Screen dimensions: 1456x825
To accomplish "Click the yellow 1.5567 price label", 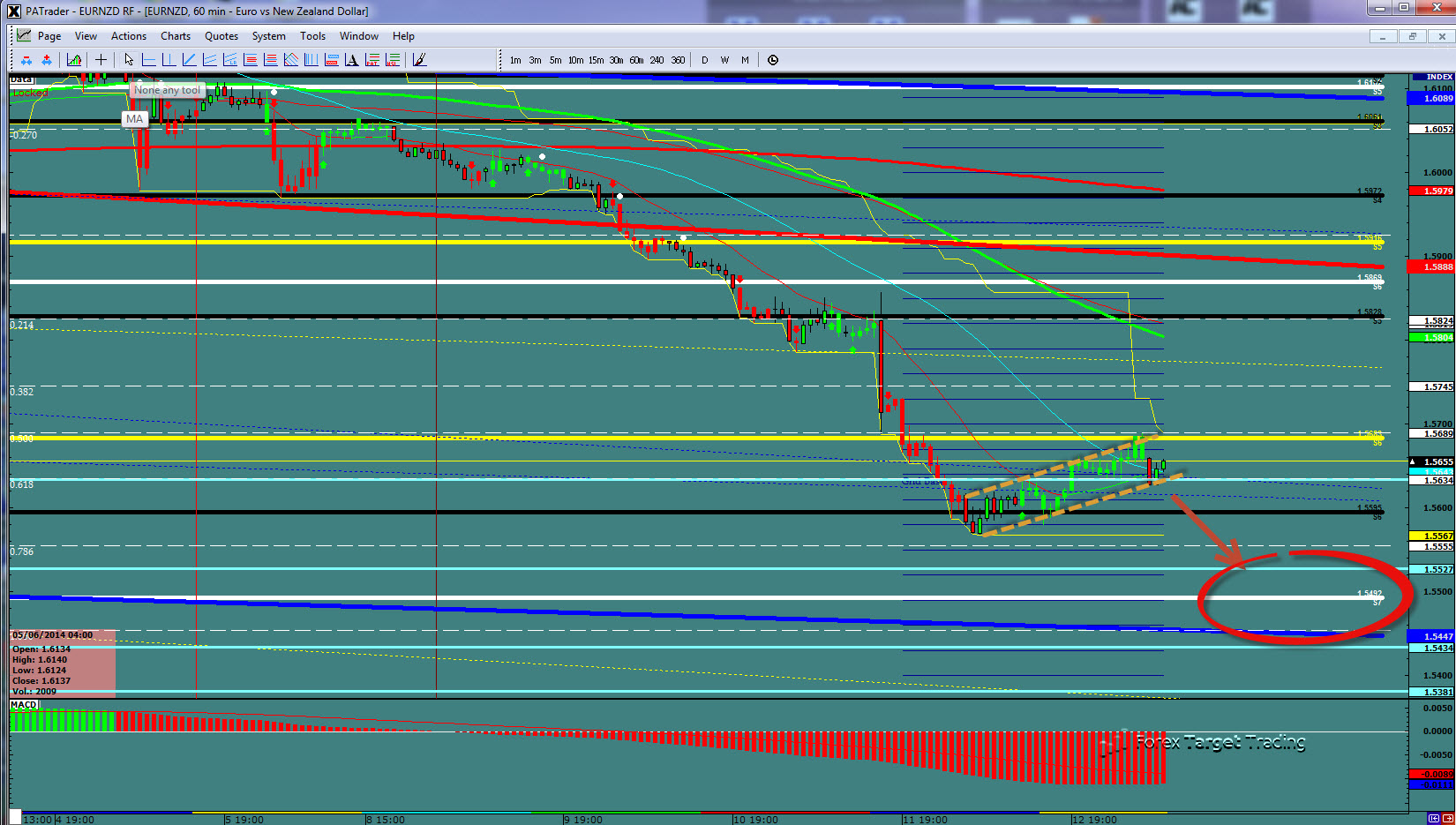I will [1431, 536].
